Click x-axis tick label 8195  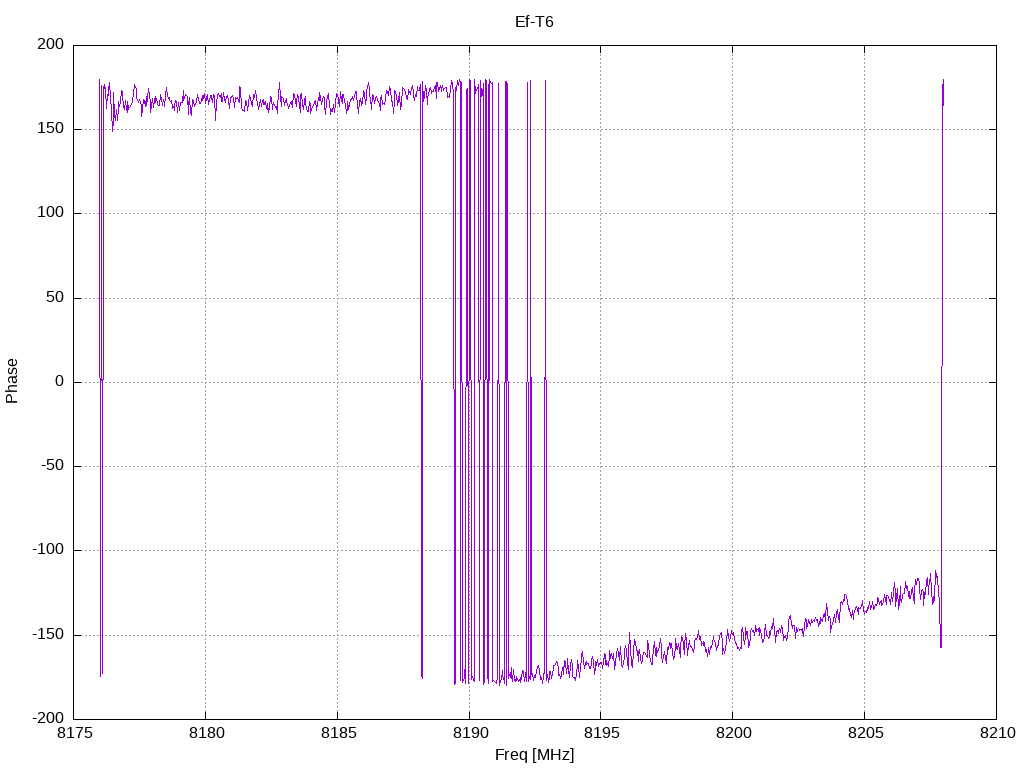point(602,733)
